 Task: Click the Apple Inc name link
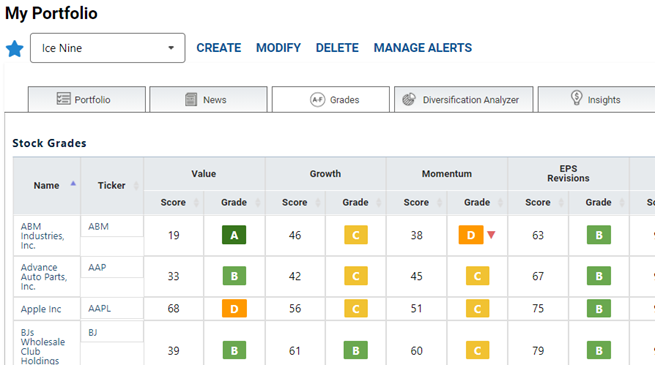[x=41, y=309]
